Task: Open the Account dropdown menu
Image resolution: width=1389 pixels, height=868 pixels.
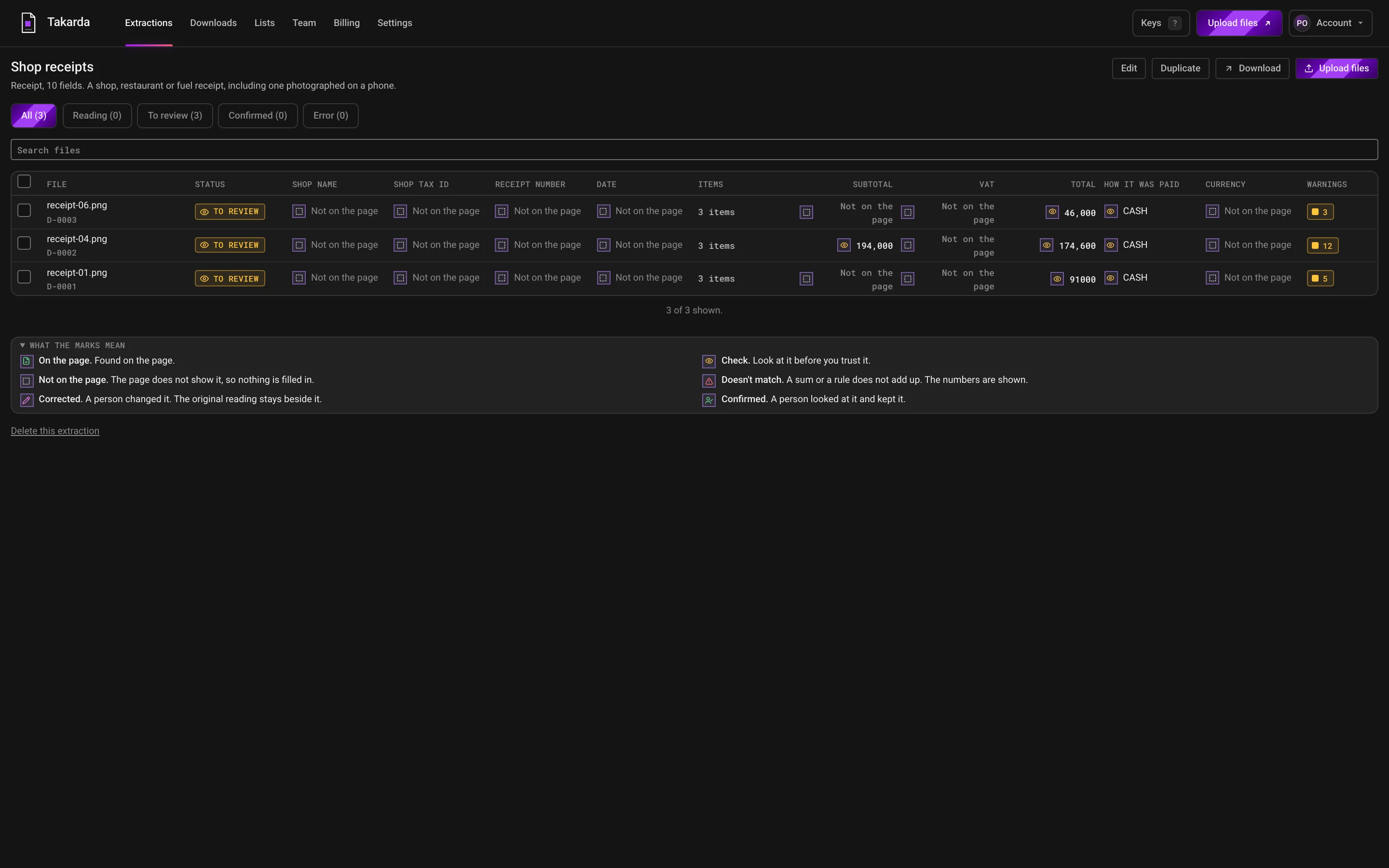Action: pyautogui.click(x=1330, y=23)
